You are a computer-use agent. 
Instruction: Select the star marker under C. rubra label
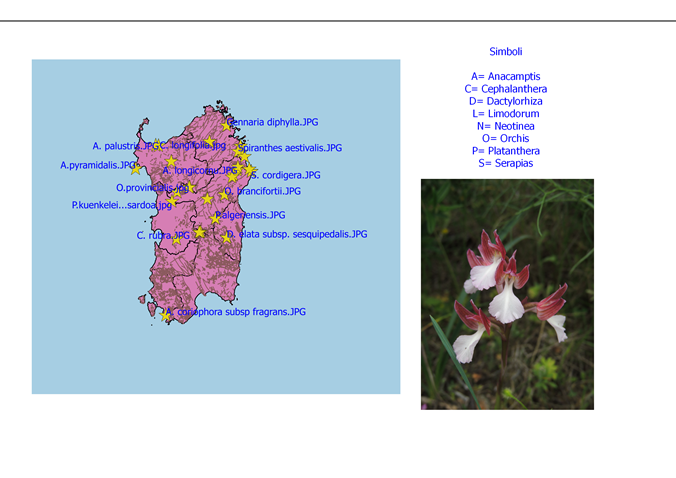coord(179,238)
